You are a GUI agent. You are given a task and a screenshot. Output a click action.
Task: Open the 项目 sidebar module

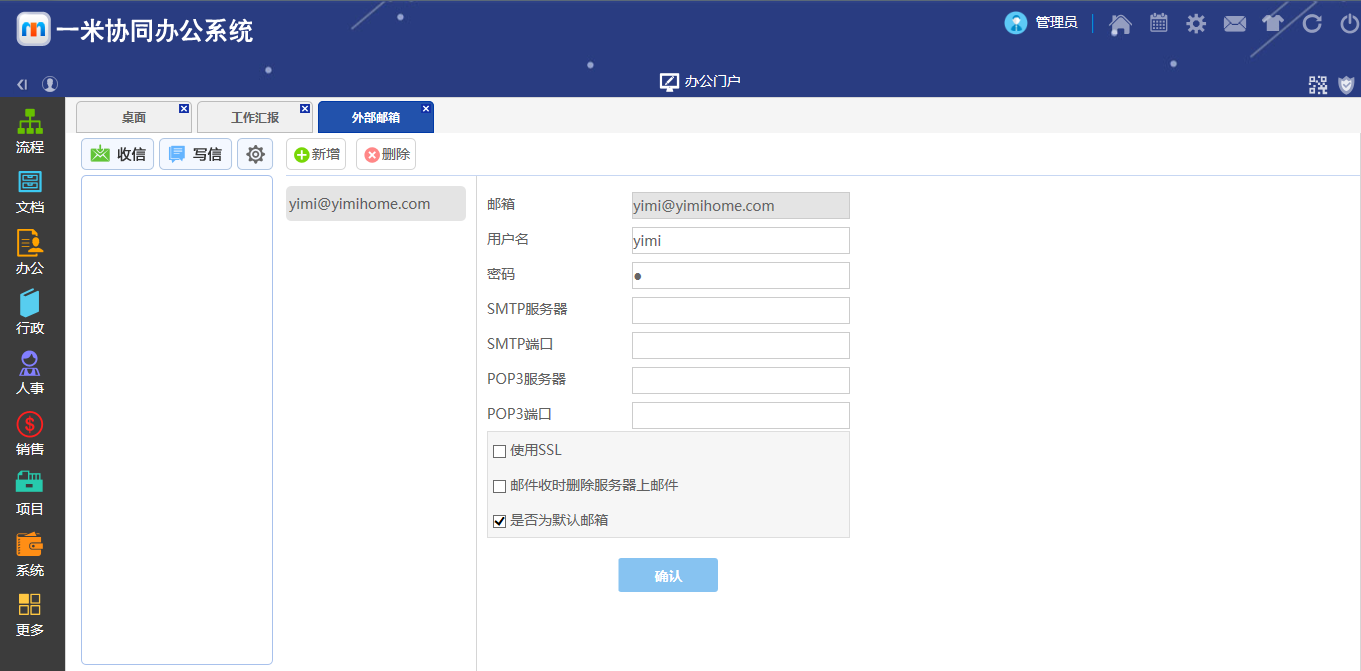click(30, 494)
